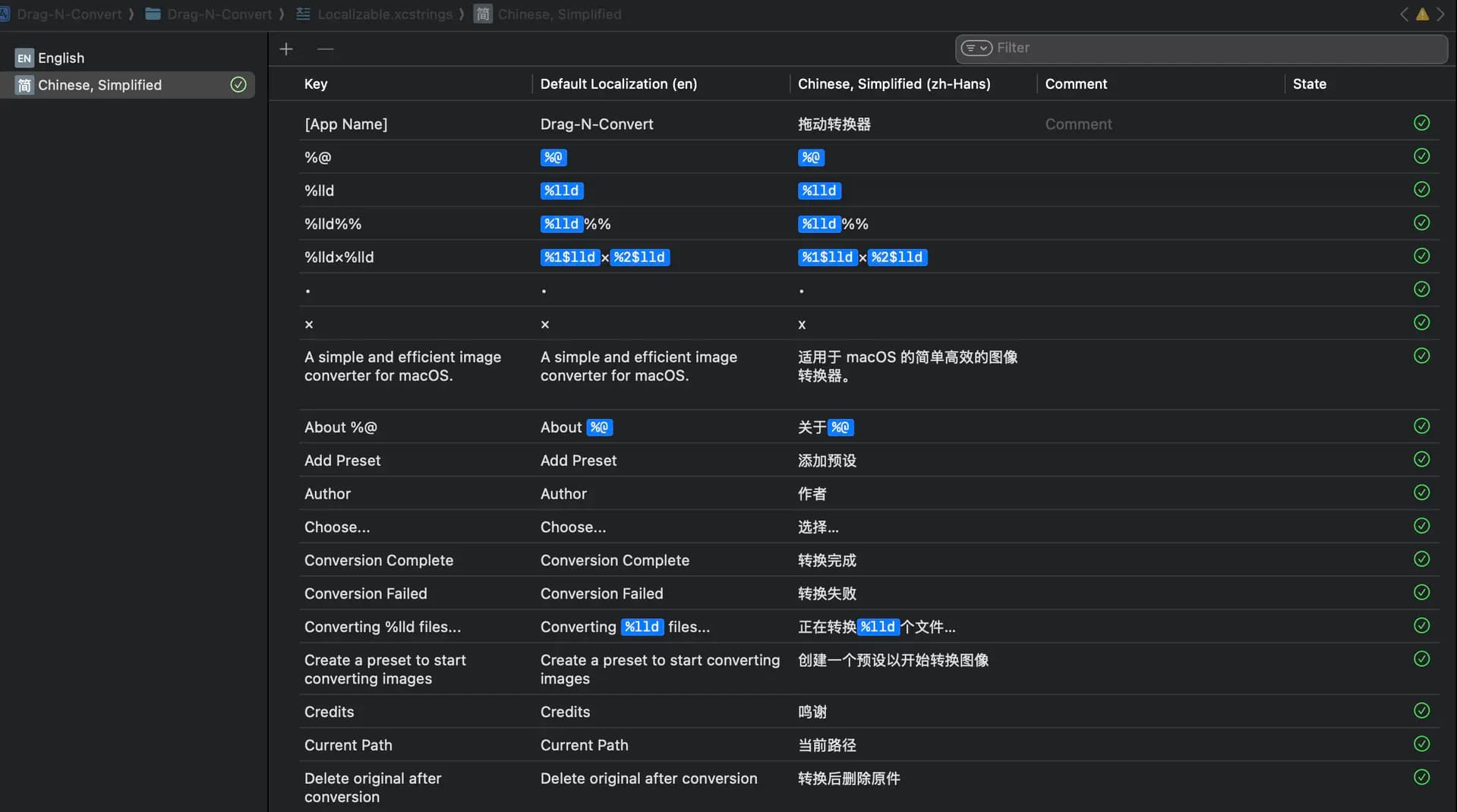Image resolution: width=1457 pixels, height=812 pixels.
Task: Click the minus icon to remove string
Action: click(x=326, y=49)
